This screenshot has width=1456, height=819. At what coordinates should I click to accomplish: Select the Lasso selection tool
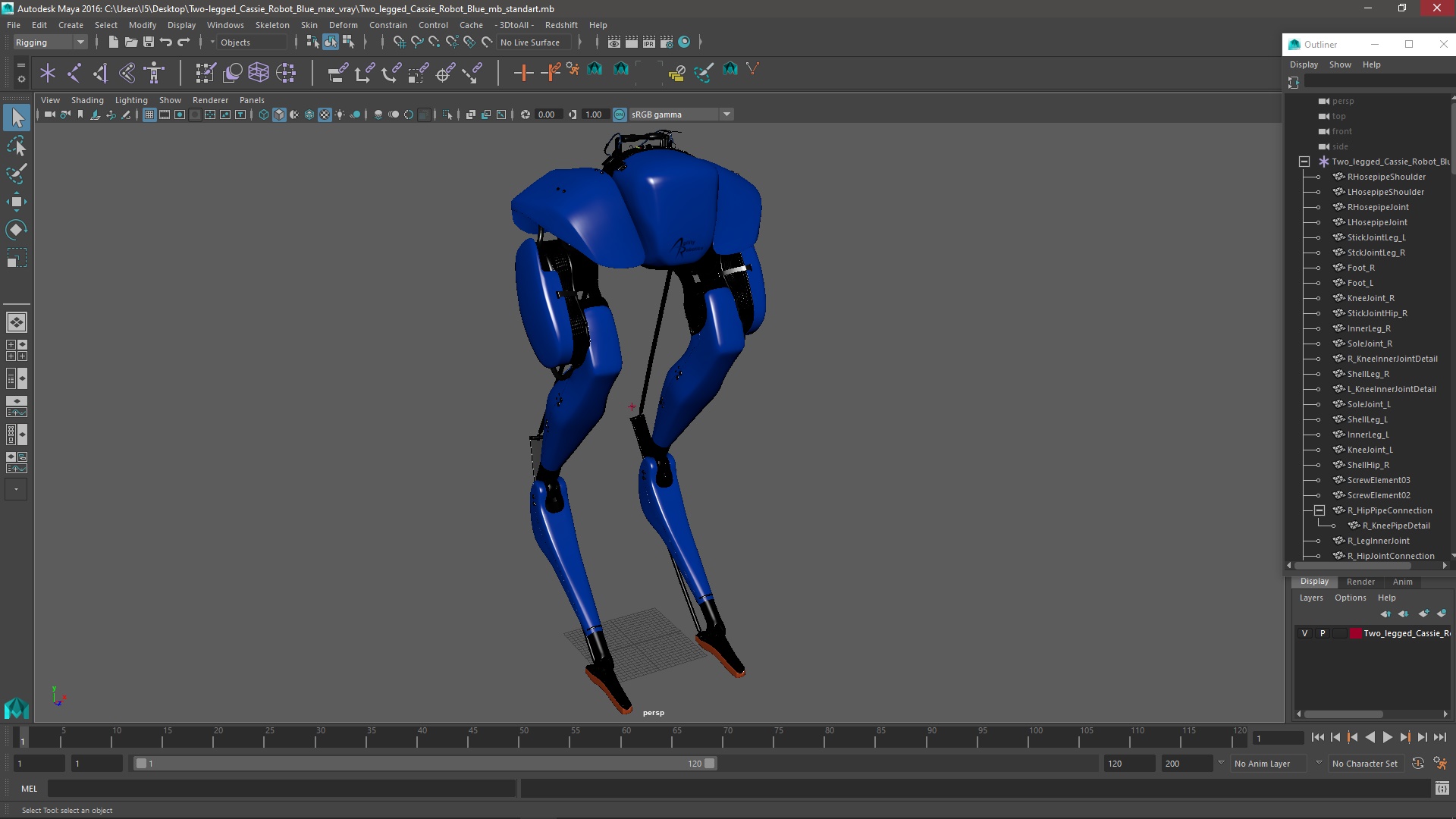point(16,146)
